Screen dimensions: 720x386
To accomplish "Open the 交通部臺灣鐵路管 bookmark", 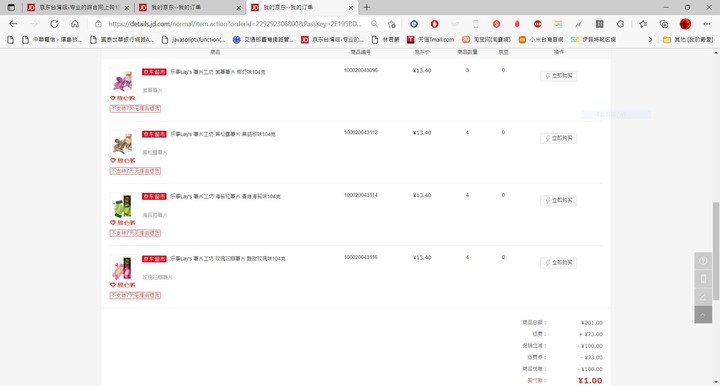I will [263, 40].
